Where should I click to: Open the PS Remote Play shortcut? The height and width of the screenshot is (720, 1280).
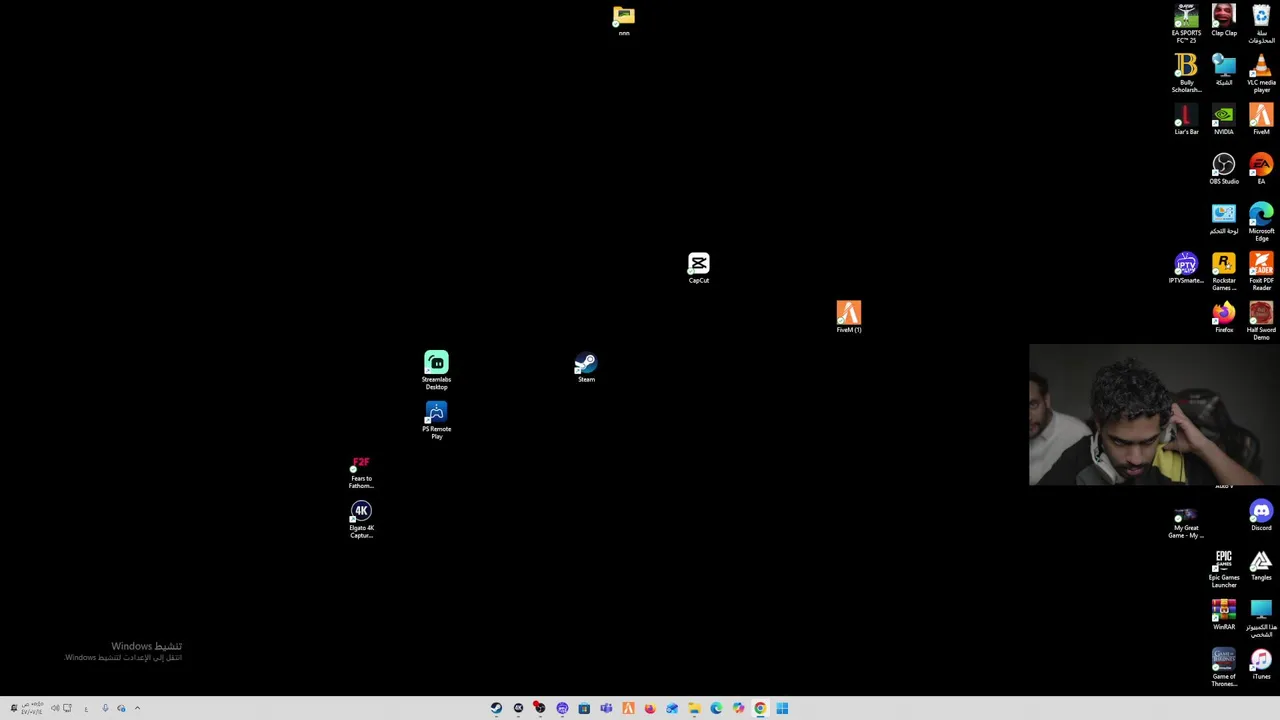[x=436, y=421]
